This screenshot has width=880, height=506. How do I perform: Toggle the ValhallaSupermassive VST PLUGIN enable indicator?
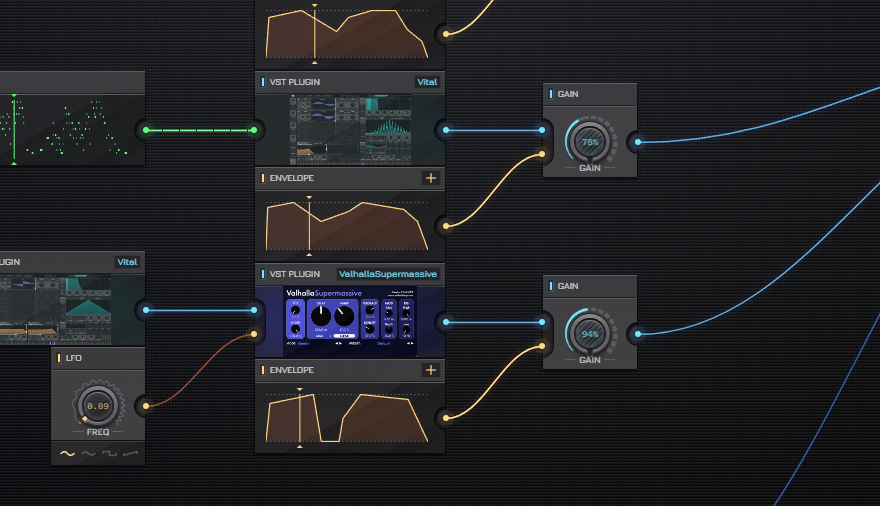pos(263,274)
